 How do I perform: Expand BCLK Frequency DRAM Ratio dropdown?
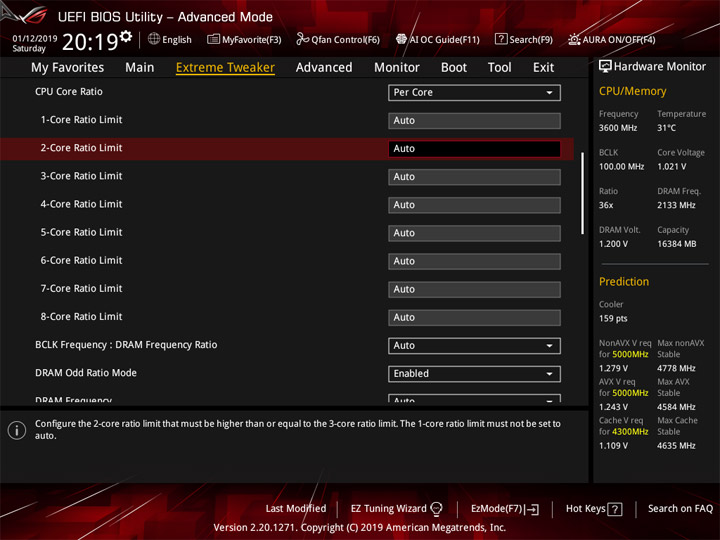474,345
